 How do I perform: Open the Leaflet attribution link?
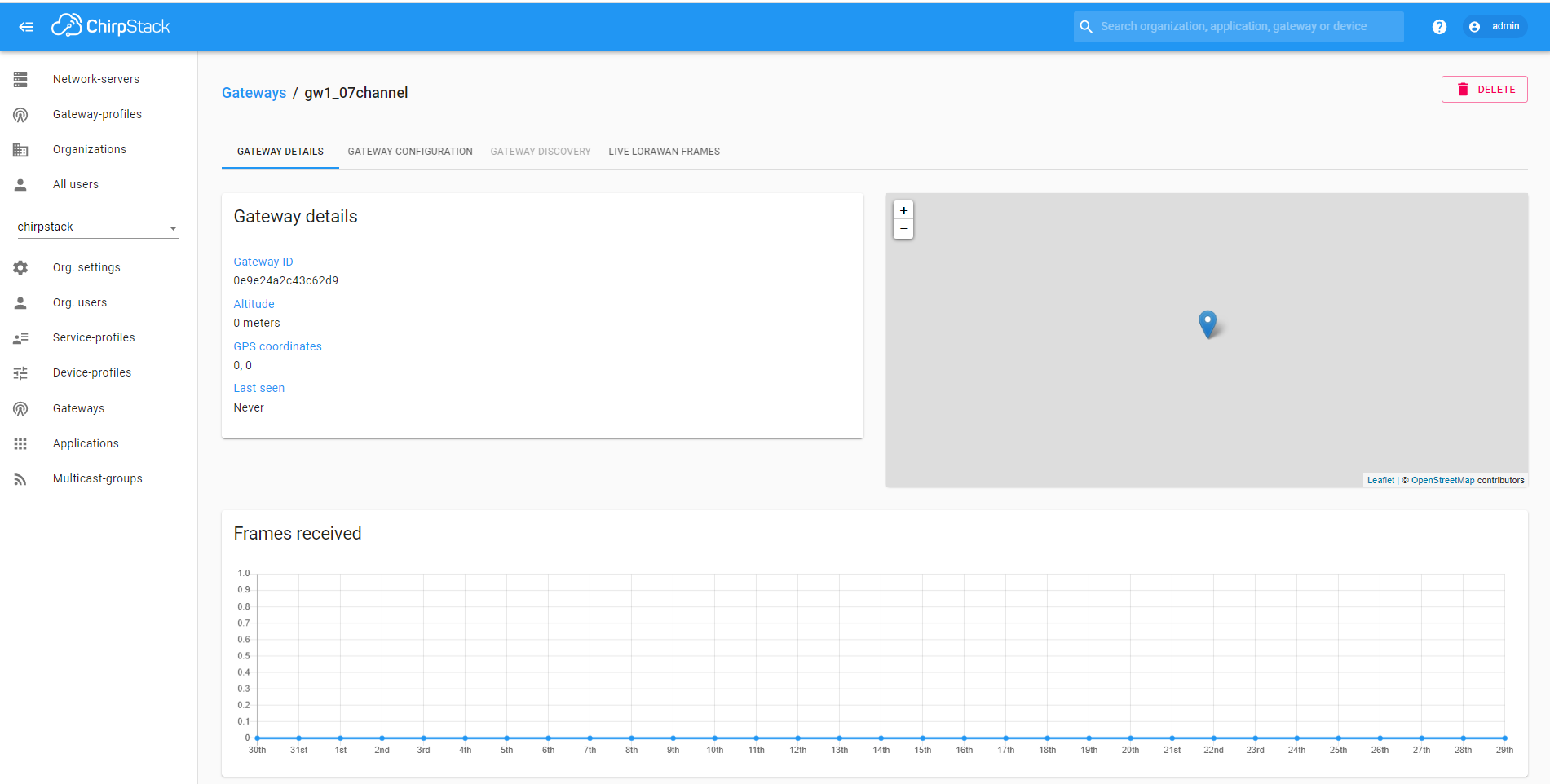click(x=1380, y=480)
